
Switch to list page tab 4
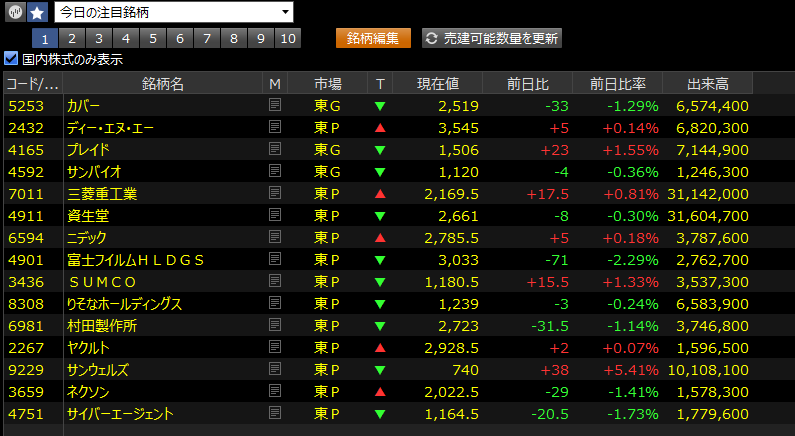coord(126,38)
